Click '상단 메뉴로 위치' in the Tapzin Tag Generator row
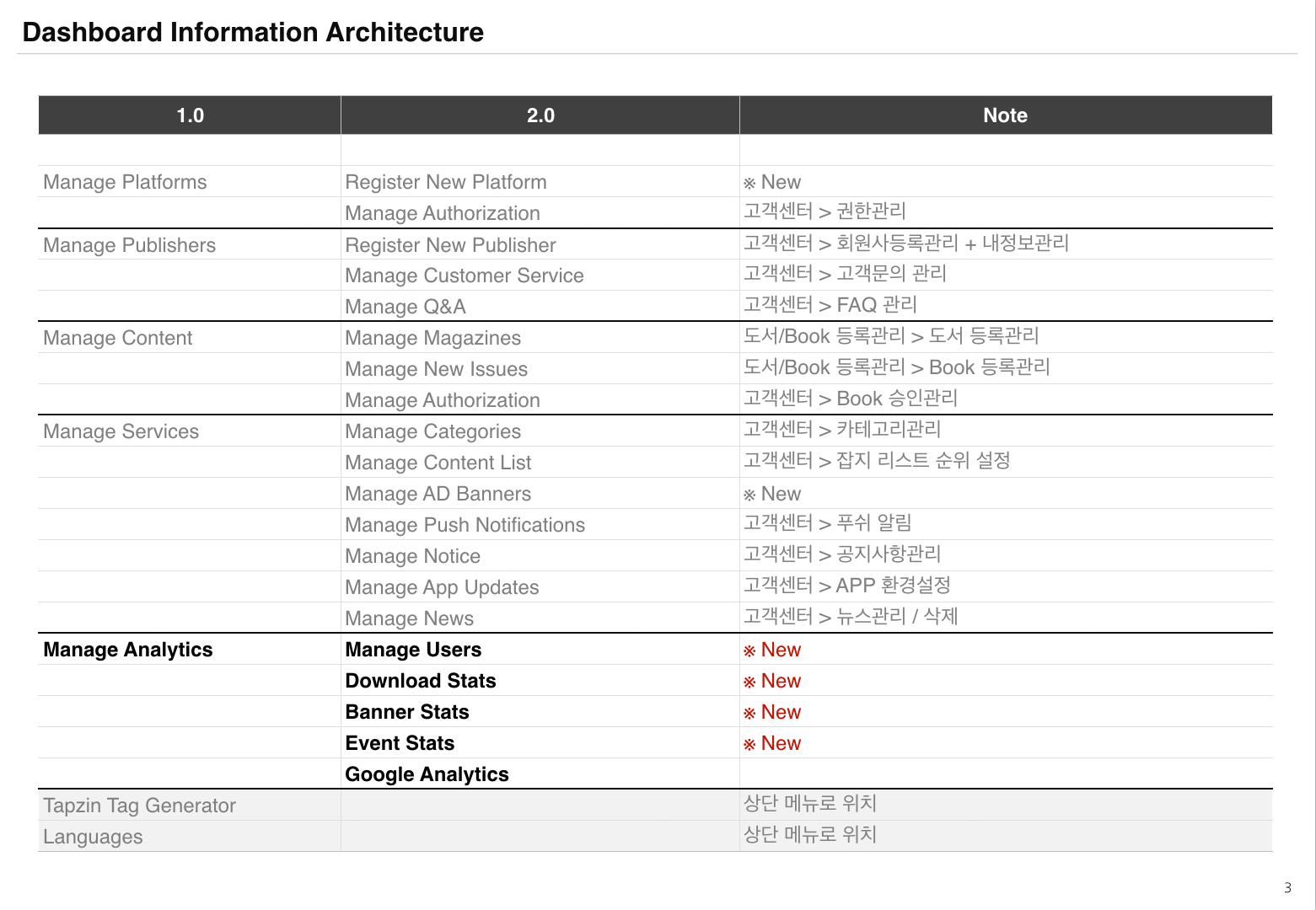 point(810,803)
